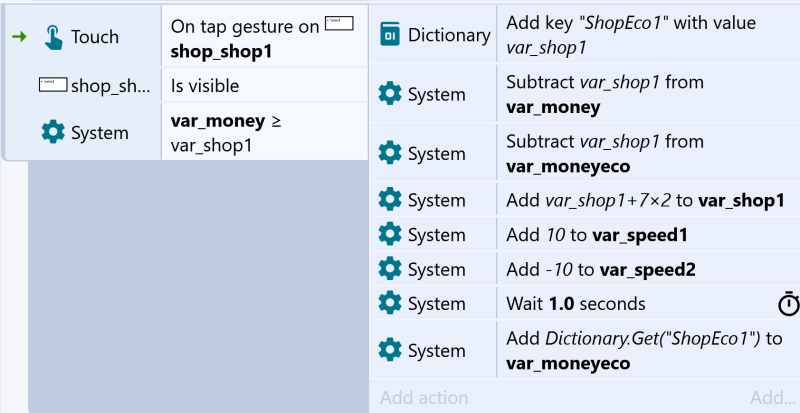The width and height of the screenshot is (800, 413).
Task: Select Subtract var_shop1 from var_moneyeco action
Action: 648,153
